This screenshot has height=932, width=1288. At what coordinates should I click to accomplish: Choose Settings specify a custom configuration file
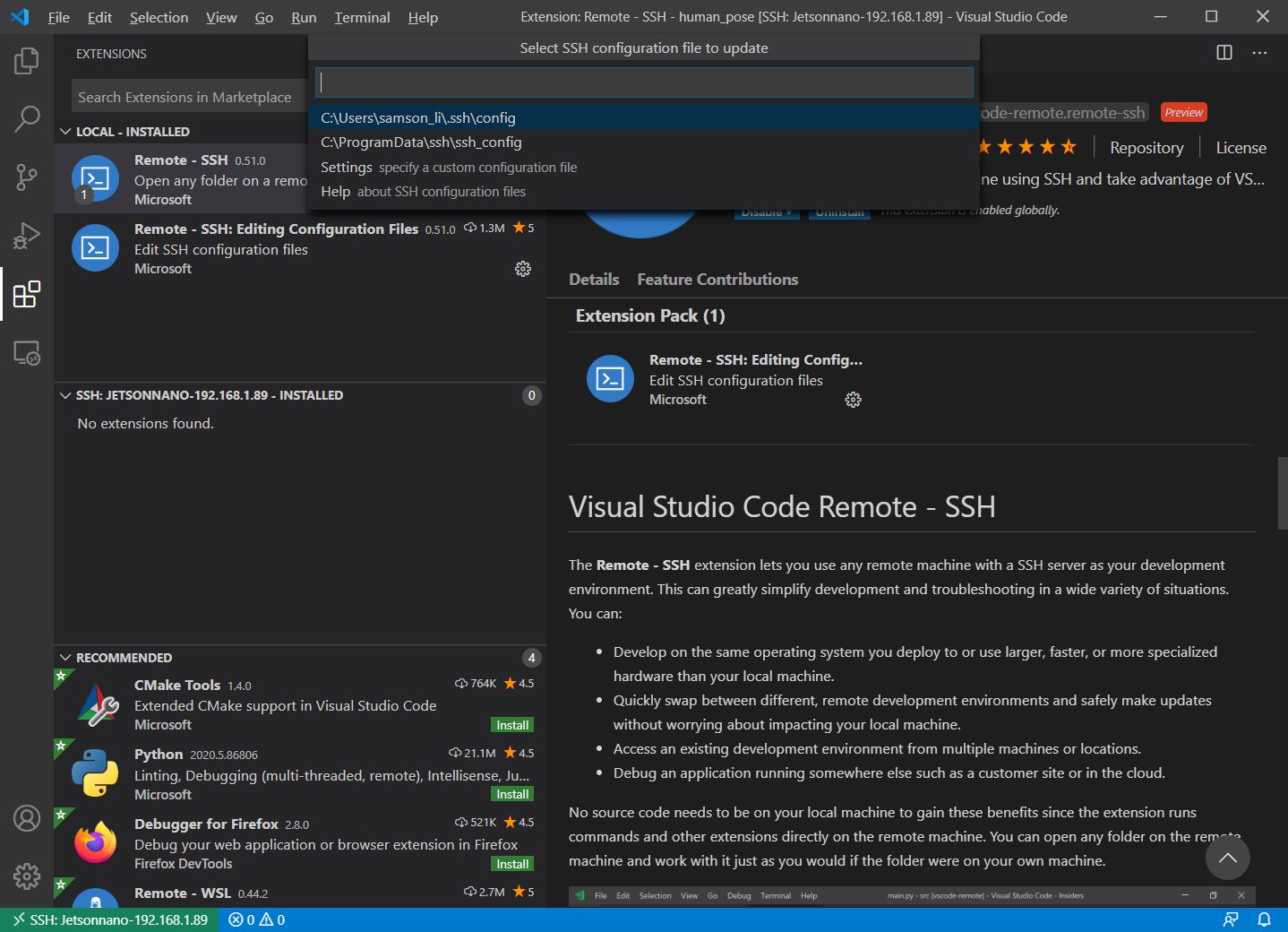click(x=644, y=167)
